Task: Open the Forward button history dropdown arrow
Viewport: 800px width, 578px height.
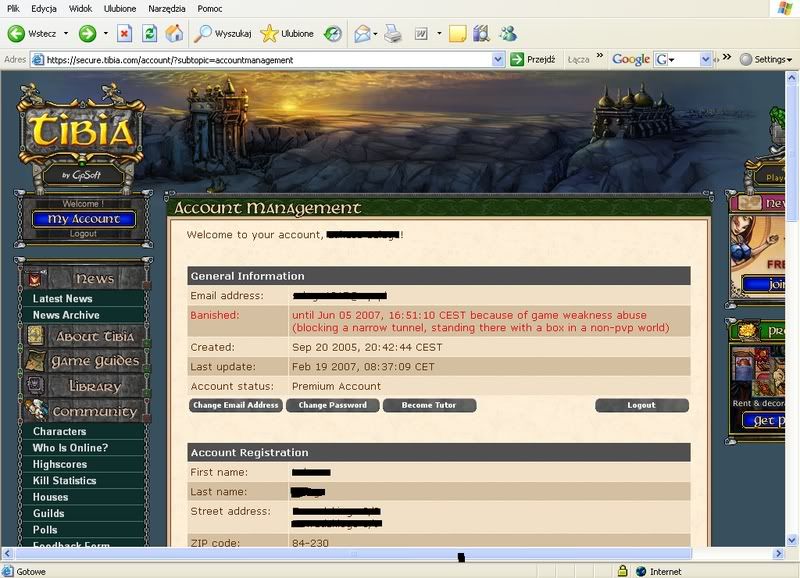Action: [x=106, y=34]
